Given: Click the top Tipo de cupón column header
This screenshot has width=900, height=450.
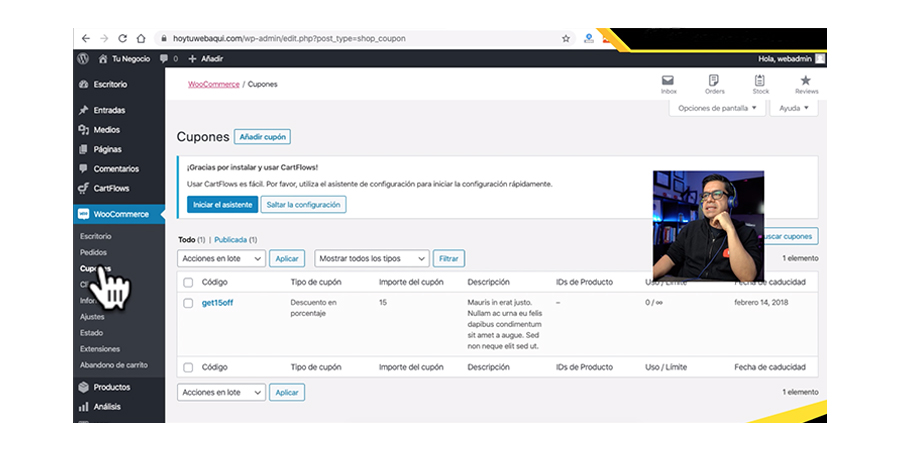Looking at the screenshot, I should pyautogui.click(x=316, y=282).
